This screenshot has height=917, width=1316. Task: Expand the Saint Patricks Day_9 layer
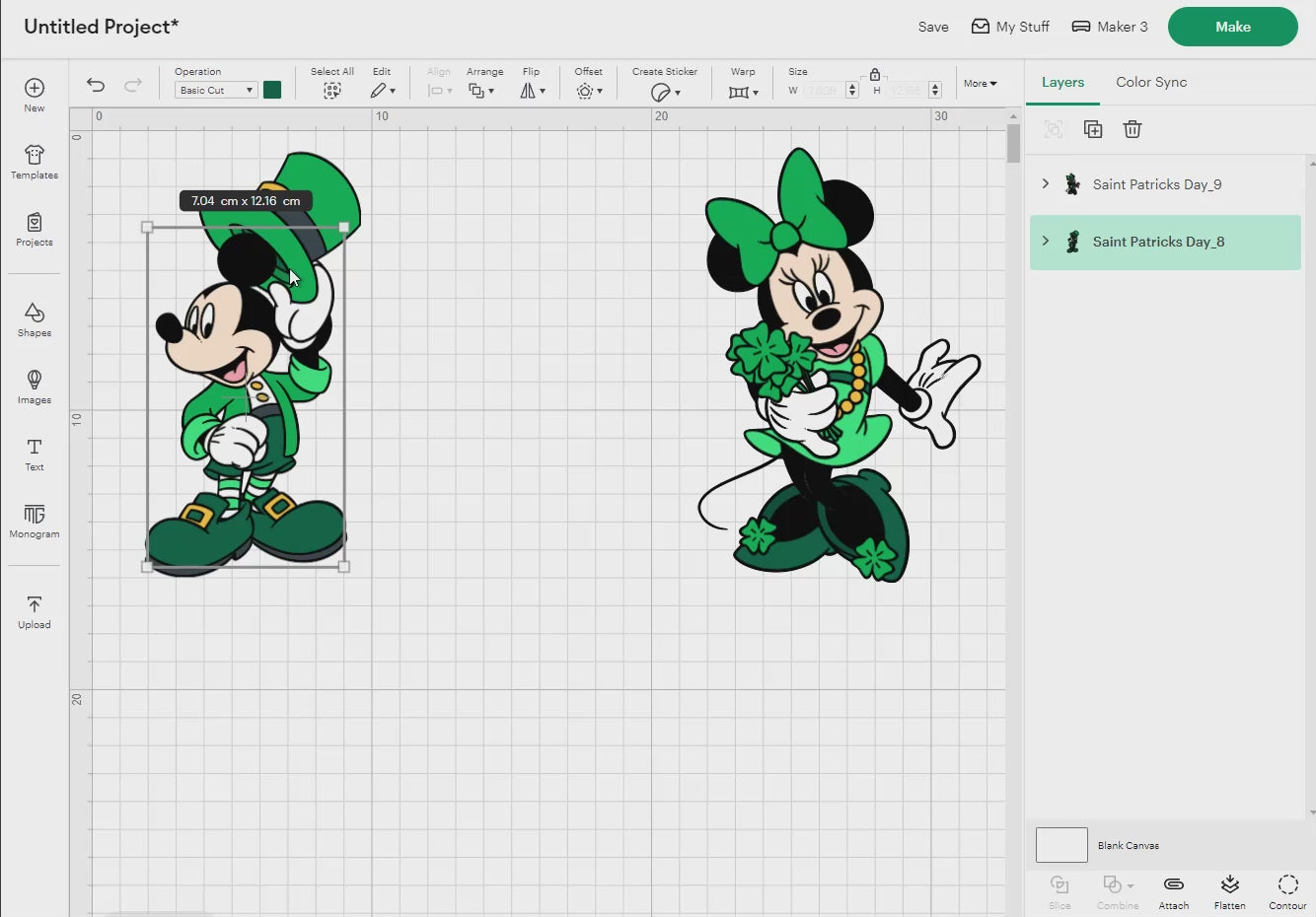tap(1046, 183)
